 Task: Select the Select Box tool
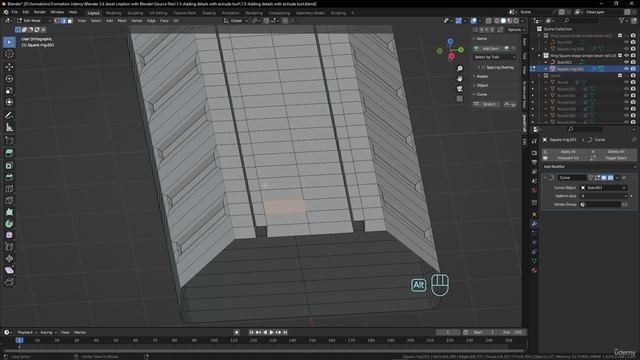[9, 42]
